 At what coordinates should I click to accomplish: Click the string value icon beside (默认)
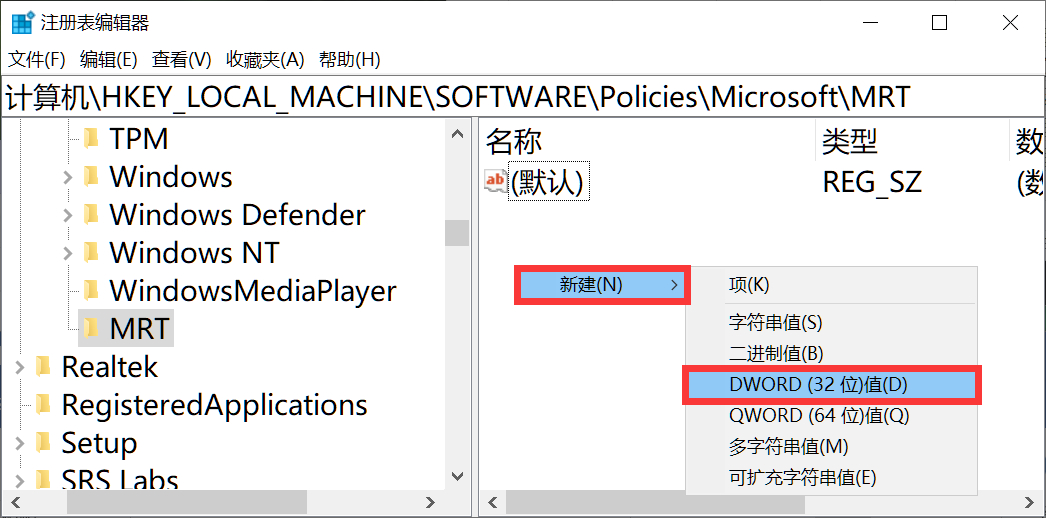coord(496,181)
